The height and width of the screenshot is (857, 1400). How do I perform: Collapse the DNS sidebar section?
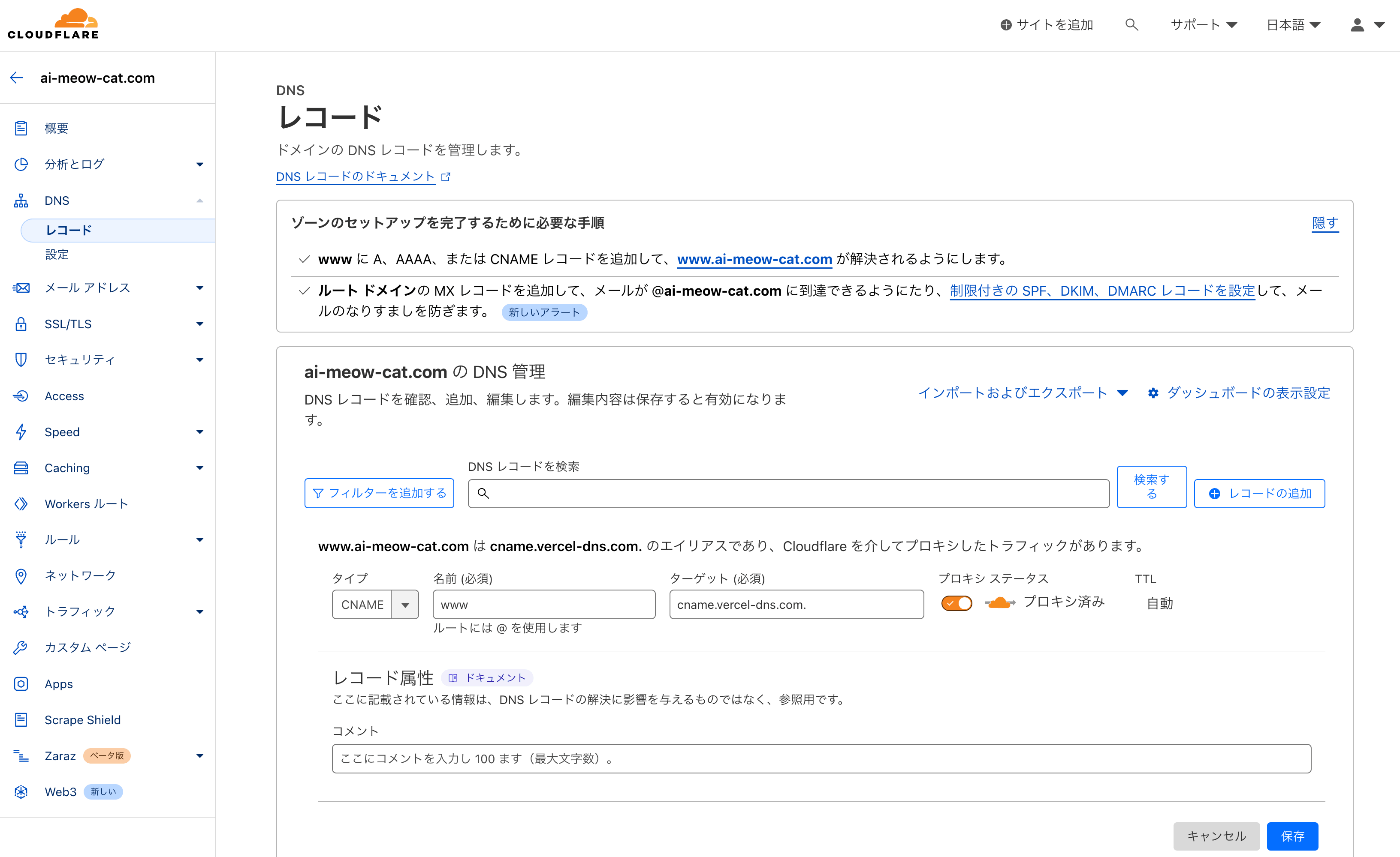pyautogui.click(x=200, y=201)
